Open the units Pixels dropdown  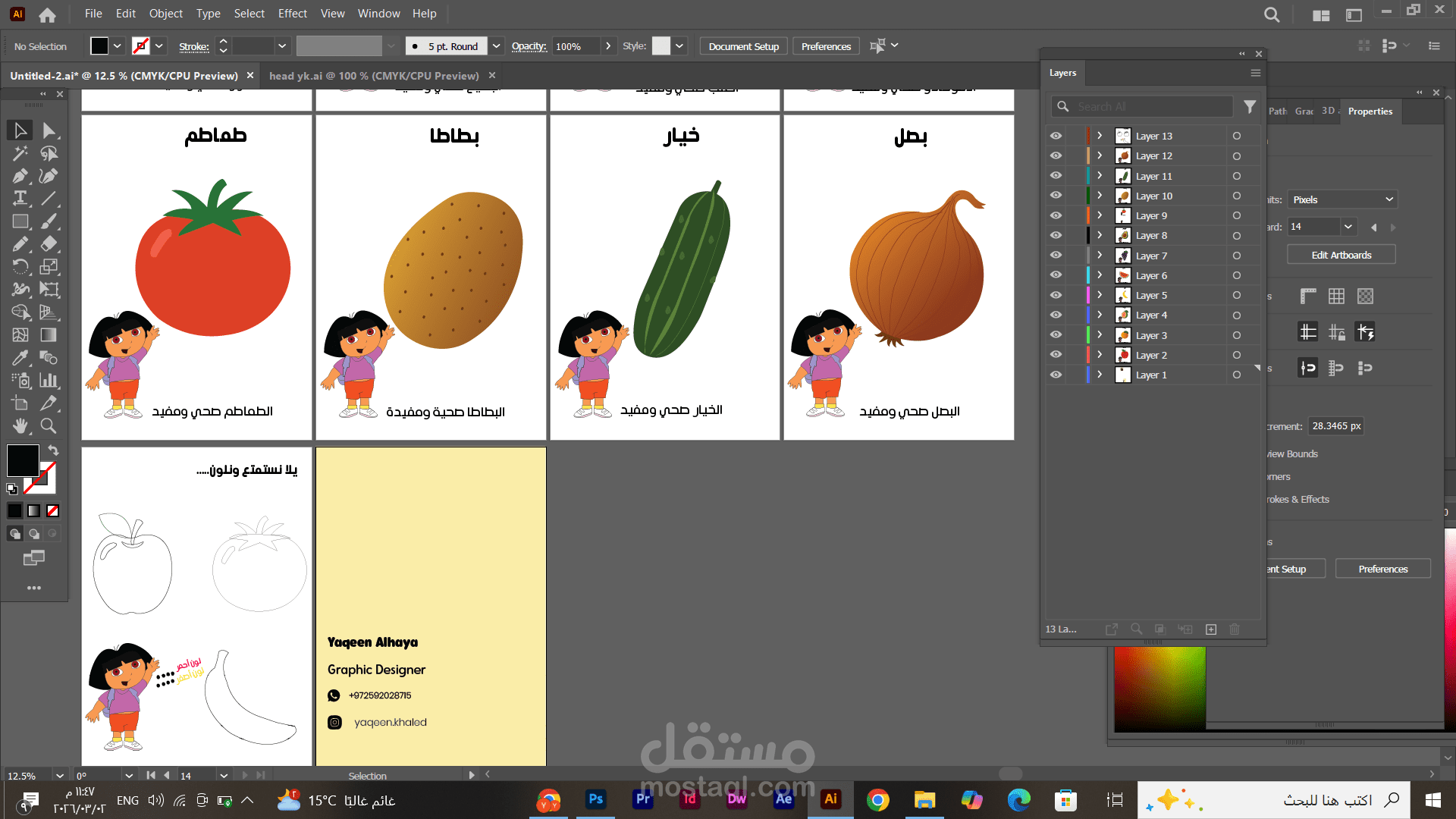(1342, 199)
